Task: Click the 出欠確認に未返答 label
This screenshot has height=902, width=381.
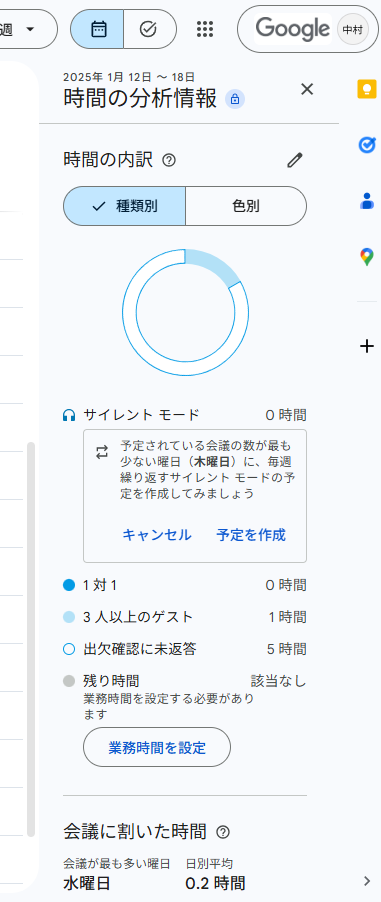Action: 140,649
